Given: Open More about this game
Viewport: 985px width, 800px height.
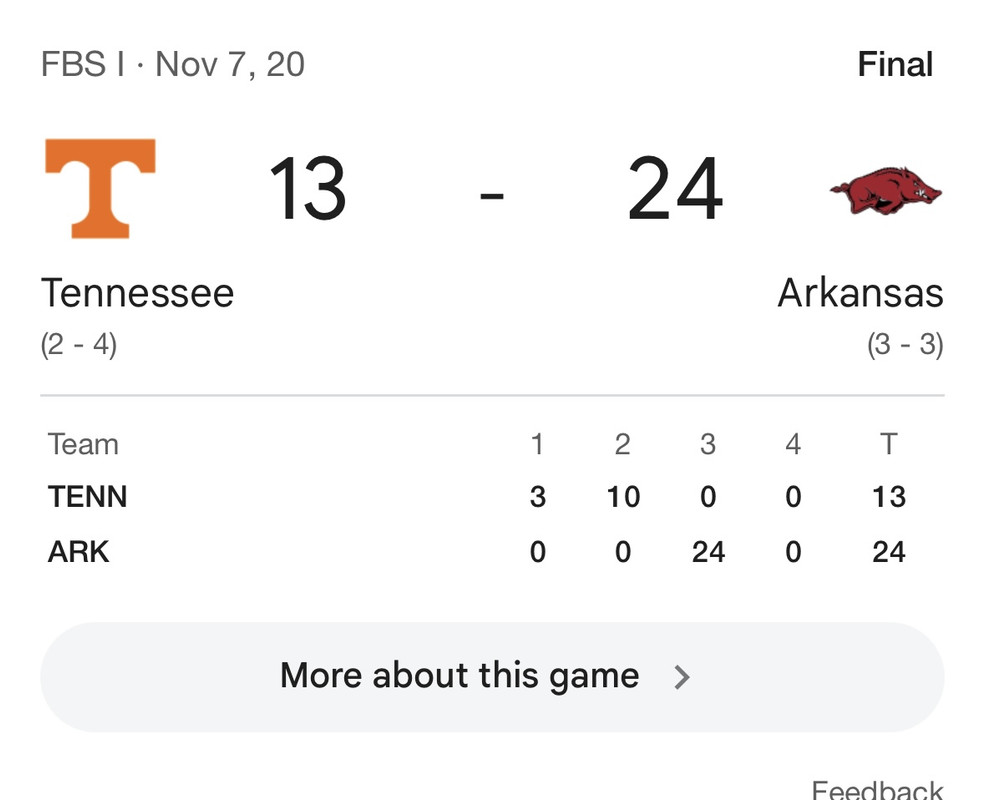Looking at the screenshot, I should click(x=492, y=677).
